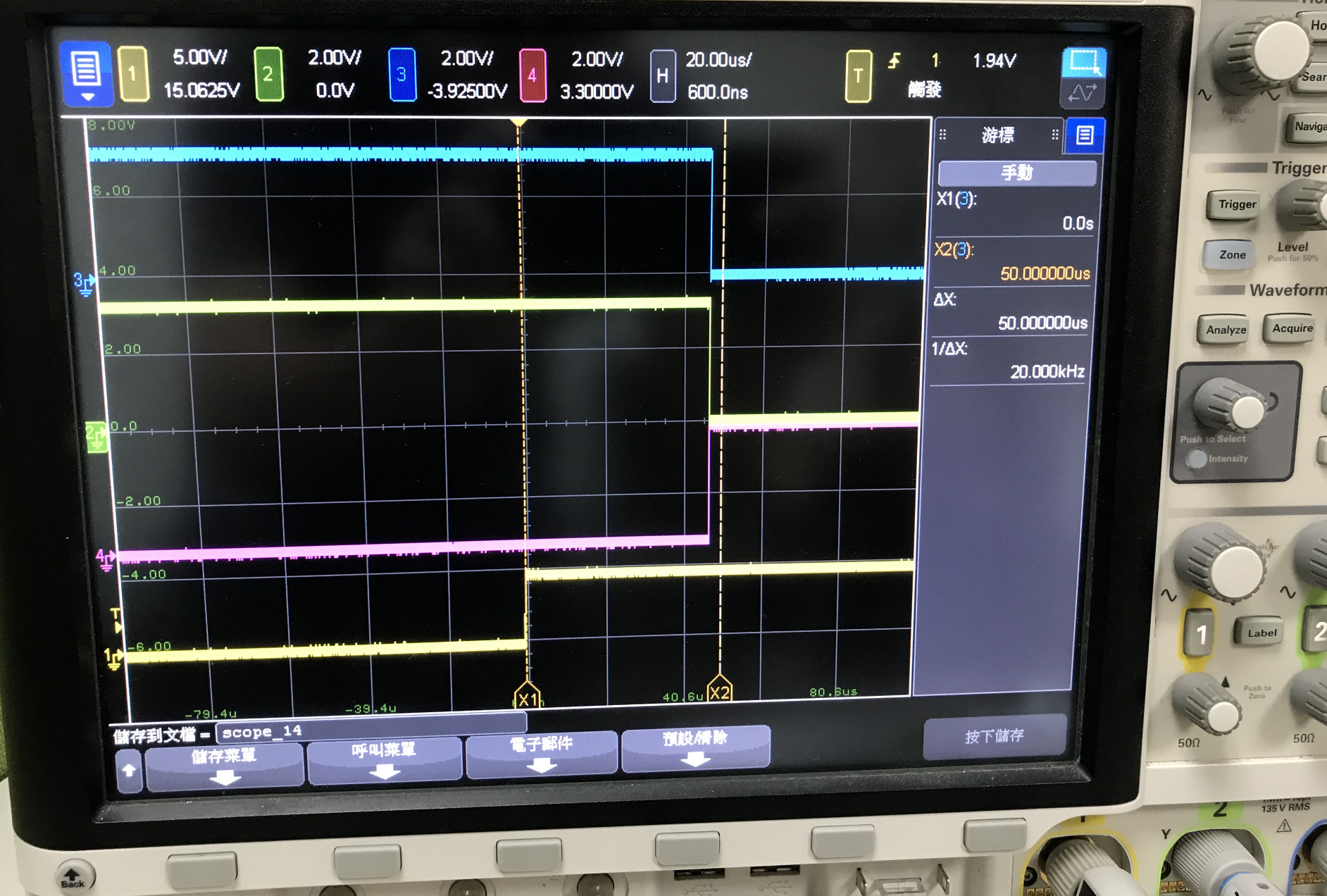This screenshot has height=896, width=1327.
Task: Open the main menu icon at top-left
Action: (x=86, y=73)
